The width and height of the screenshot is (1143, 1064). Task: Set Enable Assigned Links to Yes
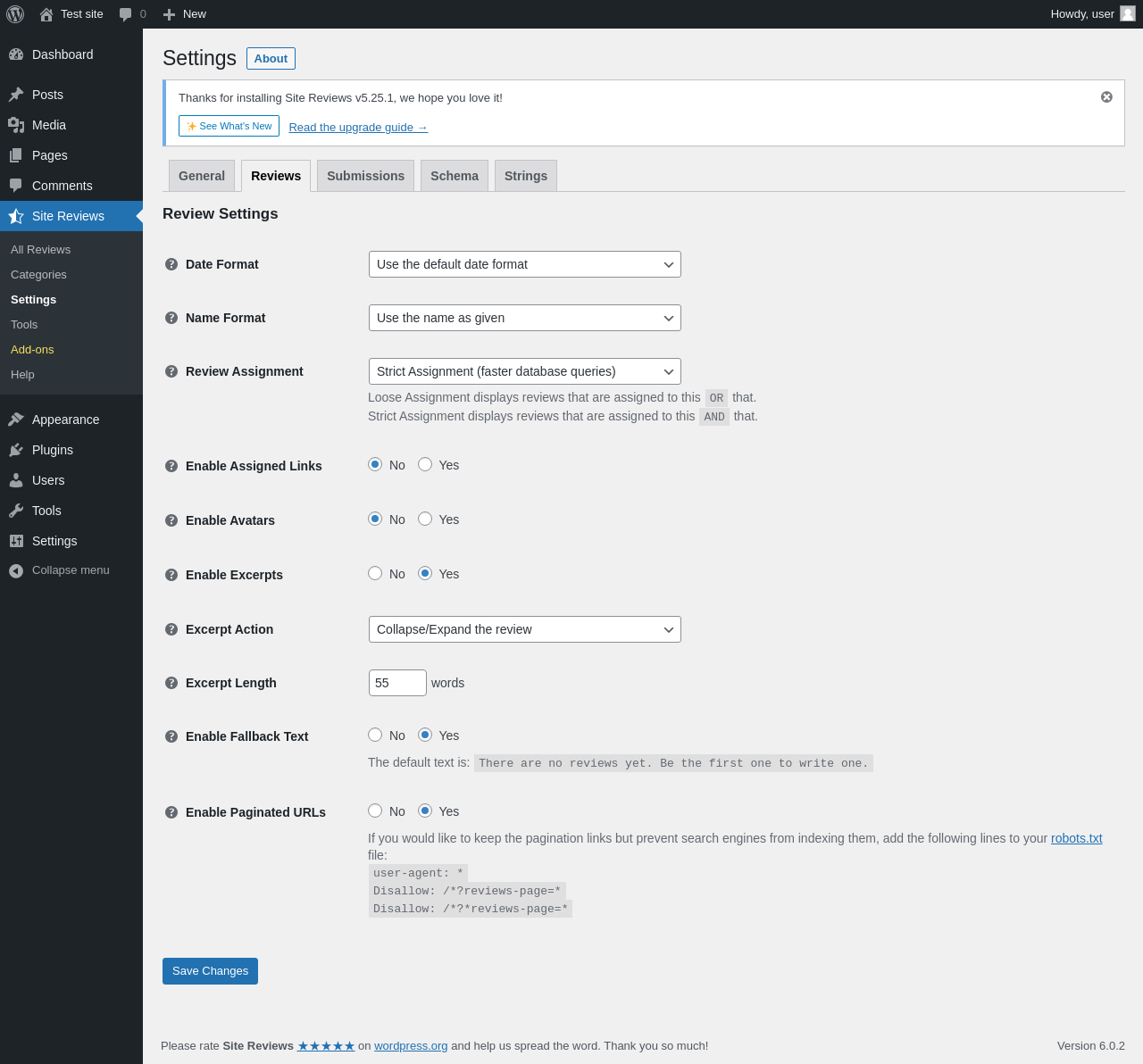click(425, 464)
